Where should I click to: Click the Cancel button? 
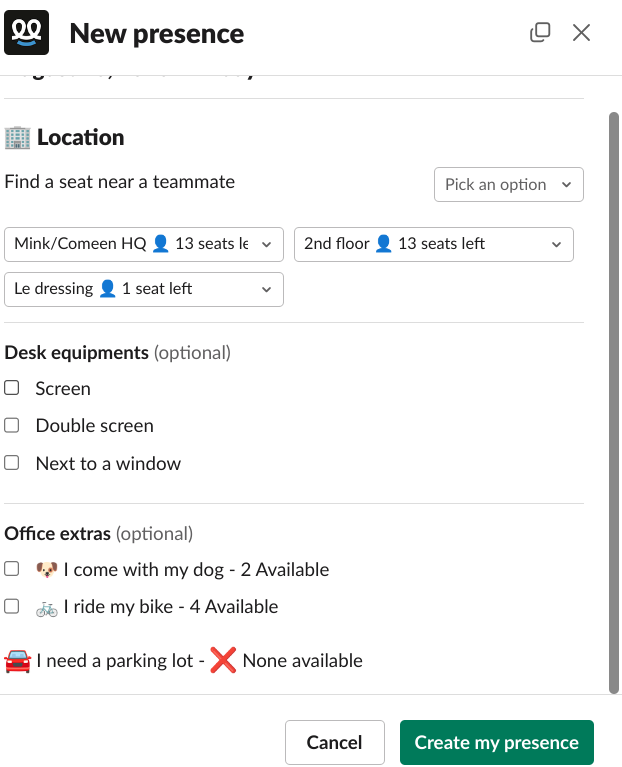tap(335, 742)
